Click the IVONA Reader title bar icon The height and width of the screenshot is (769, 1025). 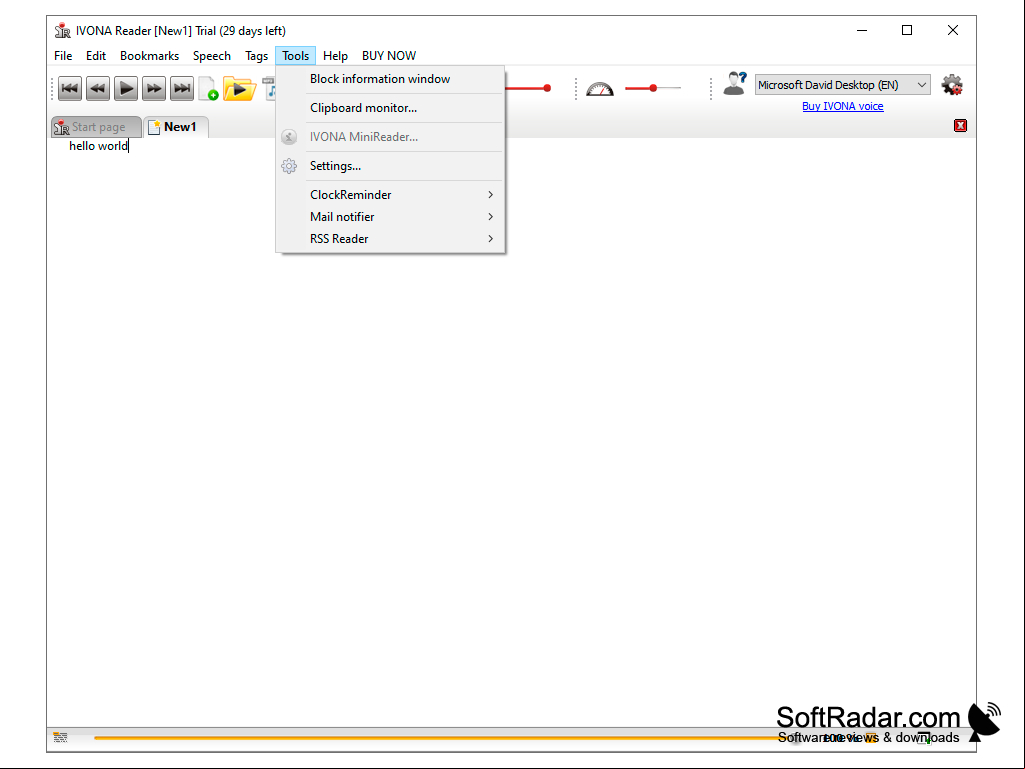click(63, 31)
